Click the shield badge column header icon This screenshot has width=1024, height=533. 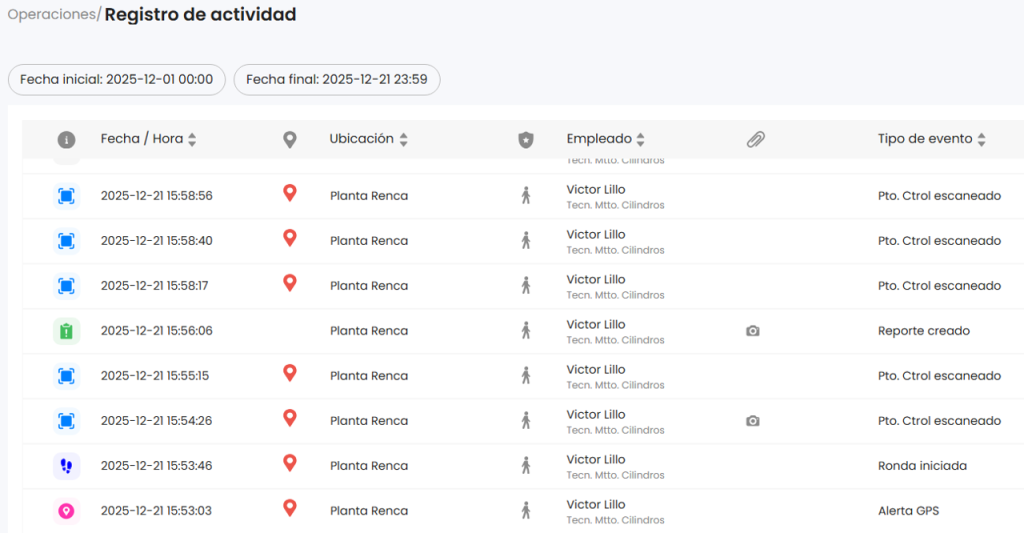[x=526, y=140]
